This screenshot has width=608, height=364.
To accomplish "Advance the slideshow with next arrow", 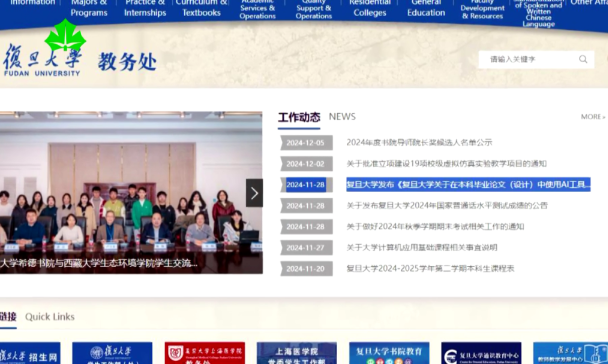I will [x=254, y=193].
